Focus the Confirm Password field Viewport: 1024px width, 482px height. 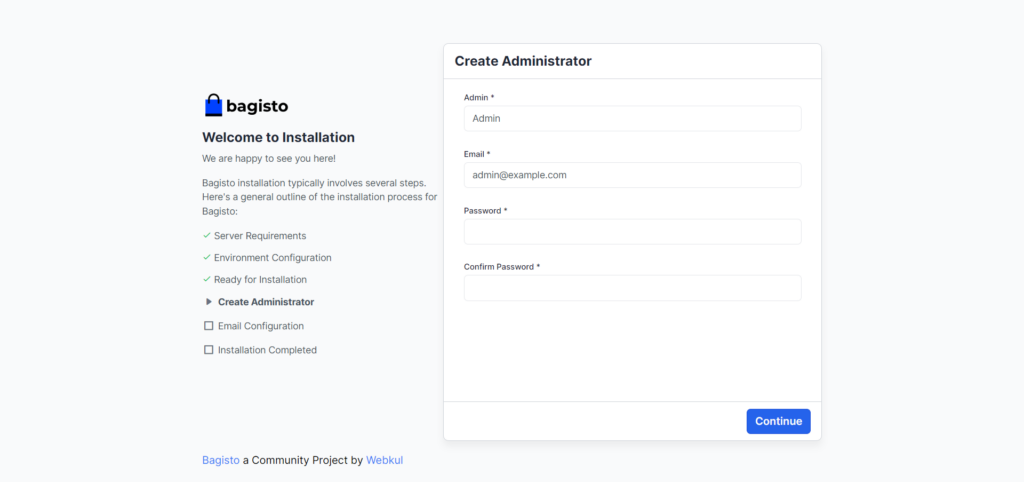click(x=632, y=288)
